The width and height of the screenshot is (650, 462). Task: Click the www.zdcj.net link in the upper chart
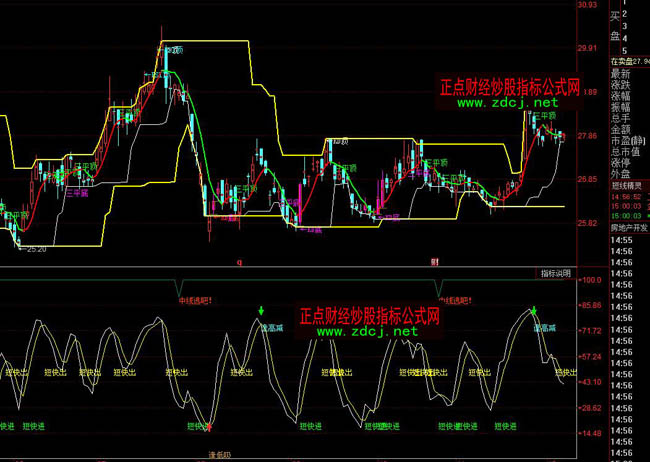tap(508, 103)
